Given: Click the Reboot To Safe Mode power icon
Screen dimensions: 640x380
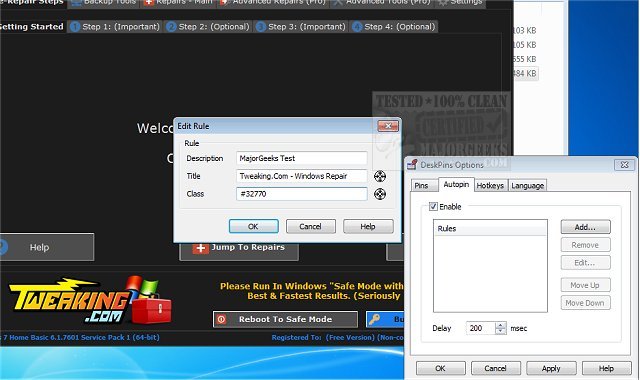Looking at the screenshot, I should tap(221, 320).
